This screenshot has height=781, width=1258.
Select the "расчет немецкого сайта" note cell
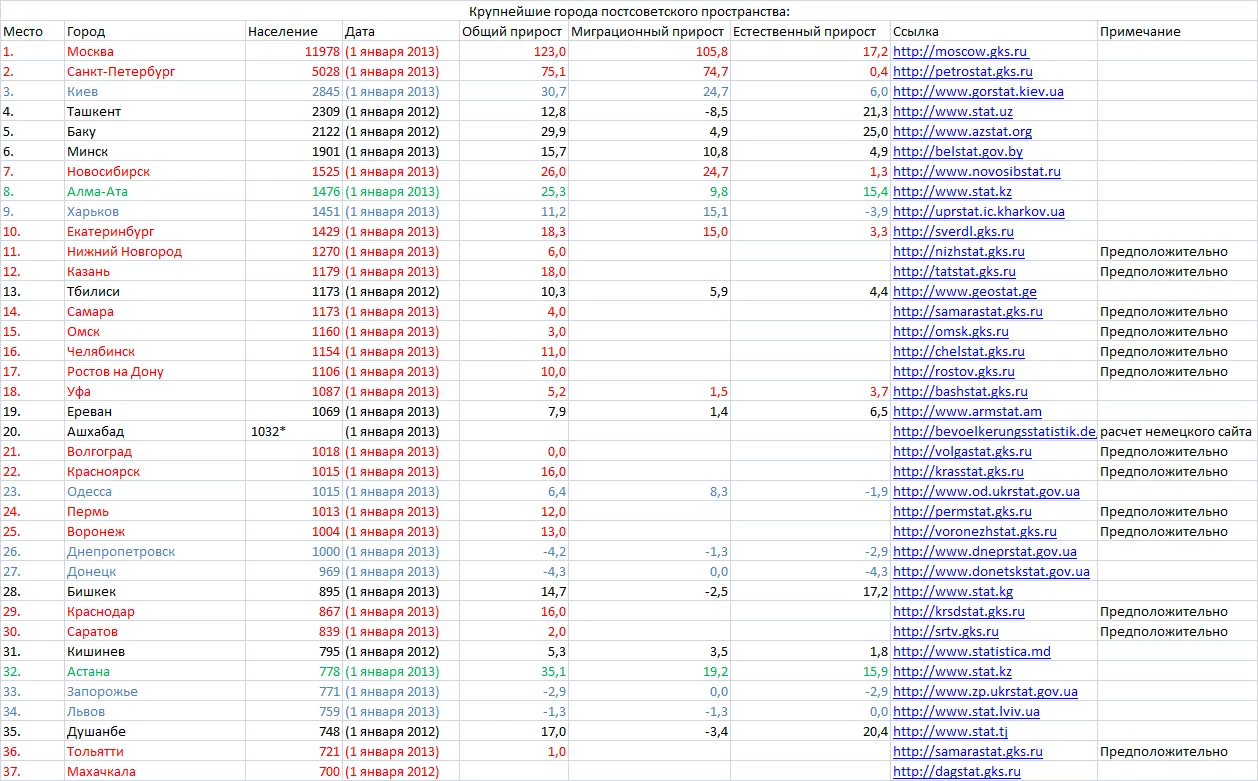pos(1175,431)
